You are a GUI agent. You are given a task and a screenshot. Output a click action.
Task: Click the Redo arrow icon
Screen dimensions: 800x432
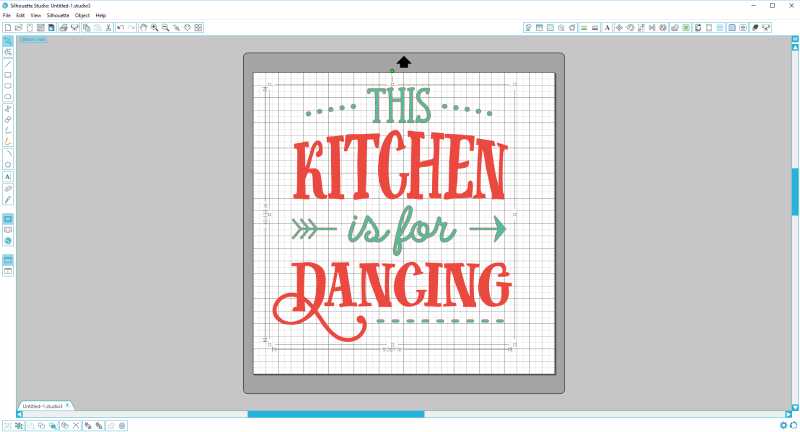131,28
